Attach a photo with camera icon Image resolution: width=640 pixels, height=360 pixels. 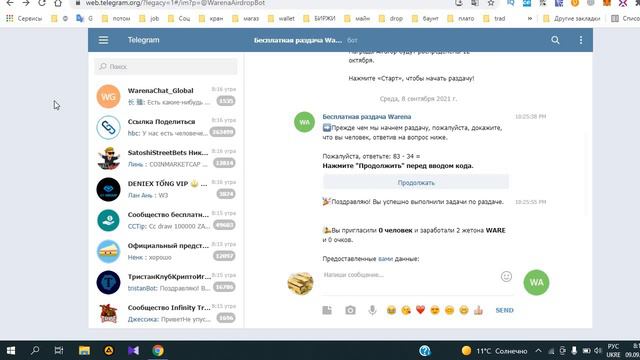pyautogui.click(x=350, y=310)
